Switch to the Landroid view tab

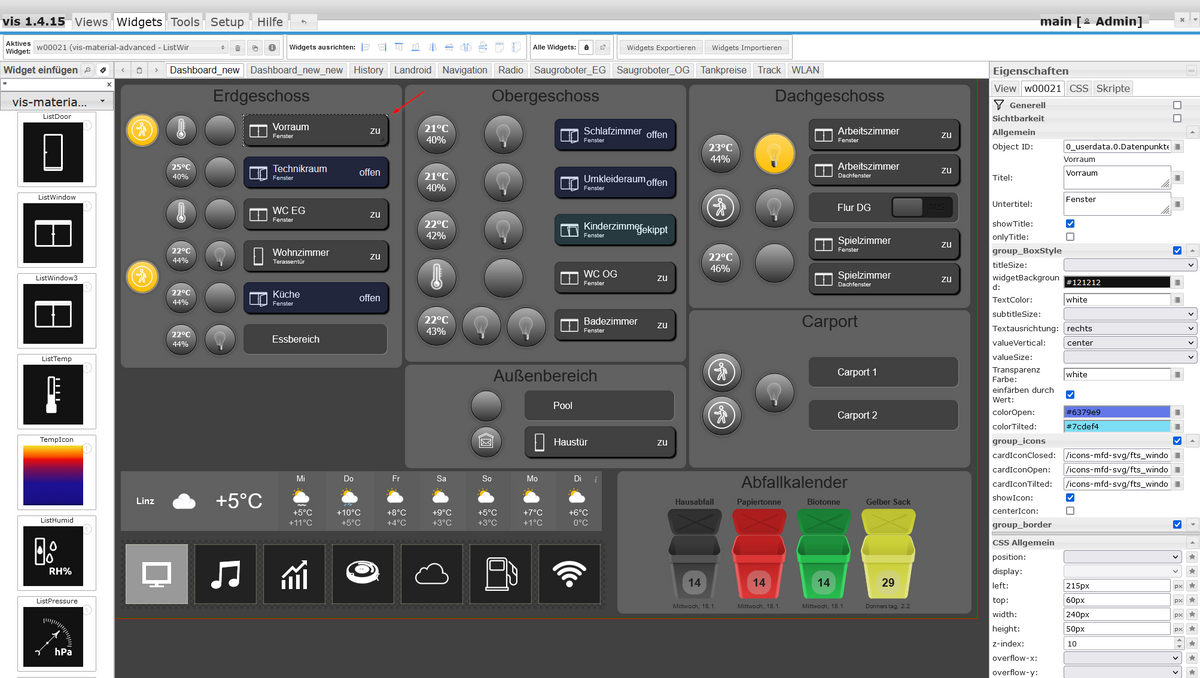tap(413, 70)
